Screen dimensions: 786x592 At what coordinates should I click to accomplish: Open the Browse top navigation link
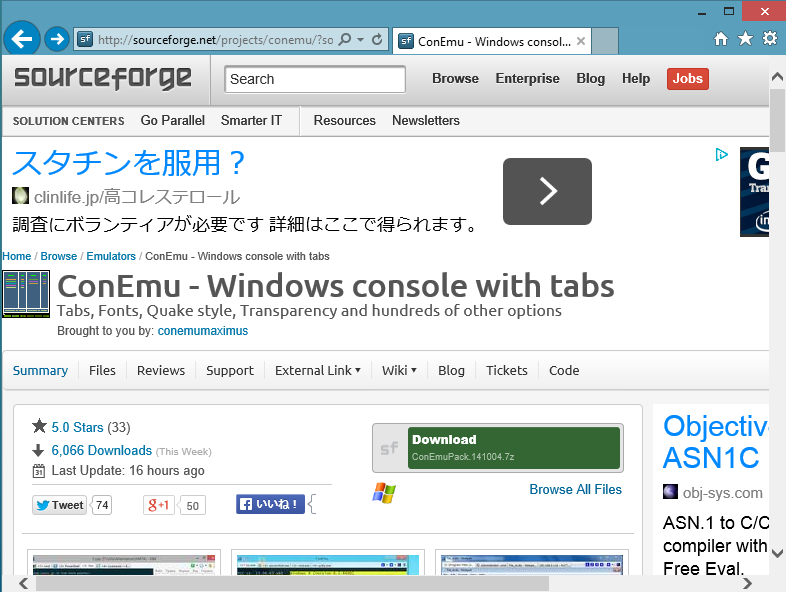(x=455, y=79)
